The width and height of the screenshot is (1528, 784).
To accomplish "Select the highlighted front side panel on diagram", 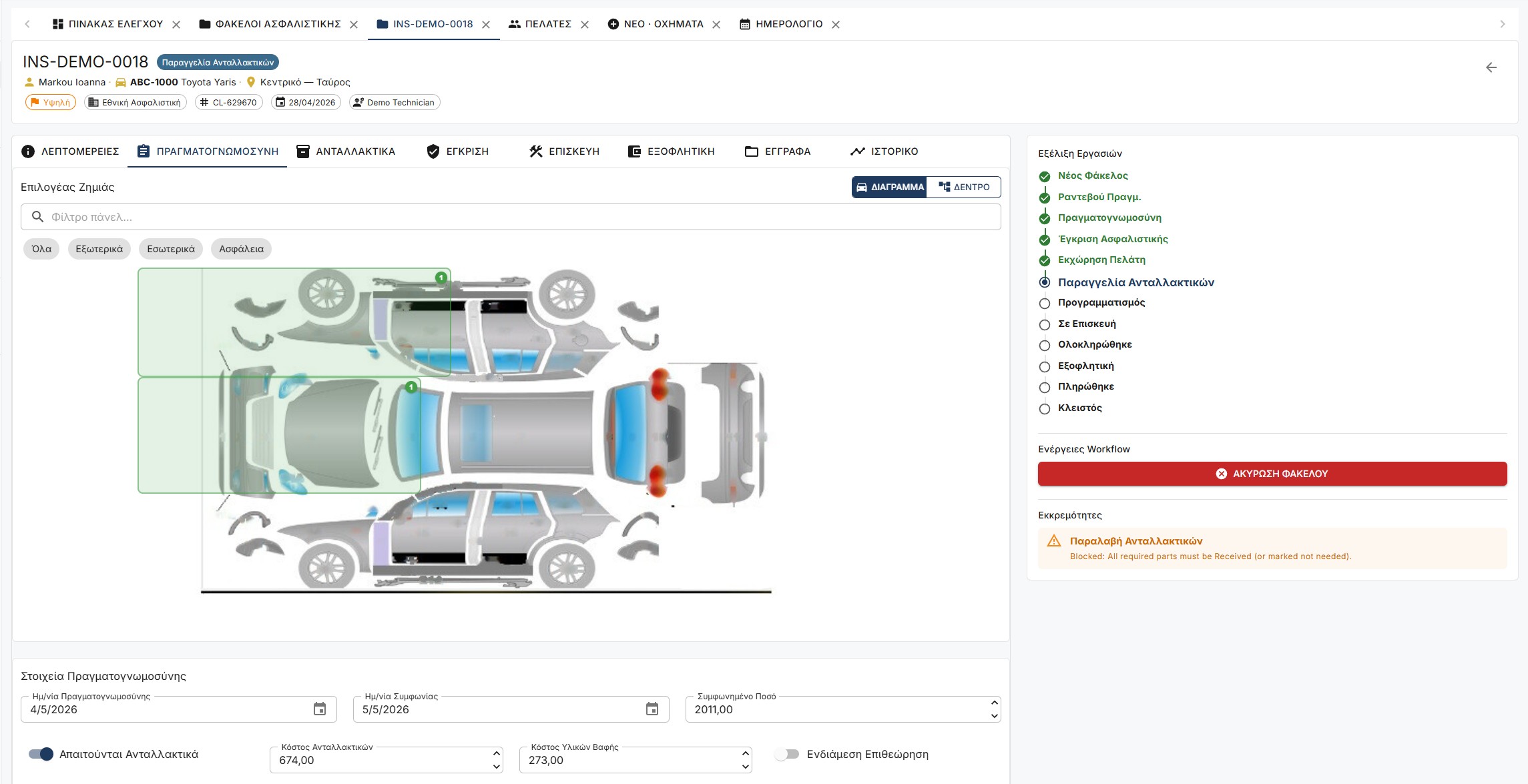I will pos(294,322).
